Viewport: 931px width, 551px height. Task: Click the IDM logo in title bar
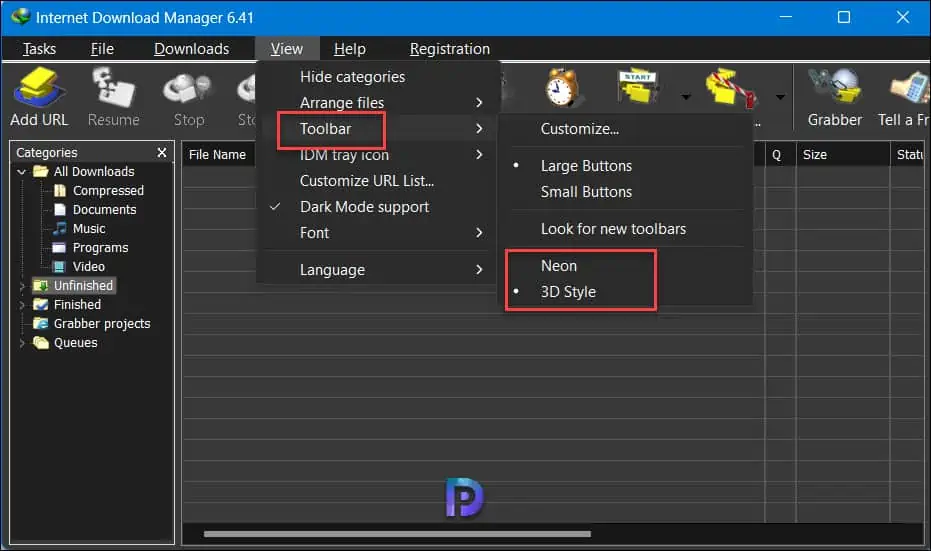(21, 17)
